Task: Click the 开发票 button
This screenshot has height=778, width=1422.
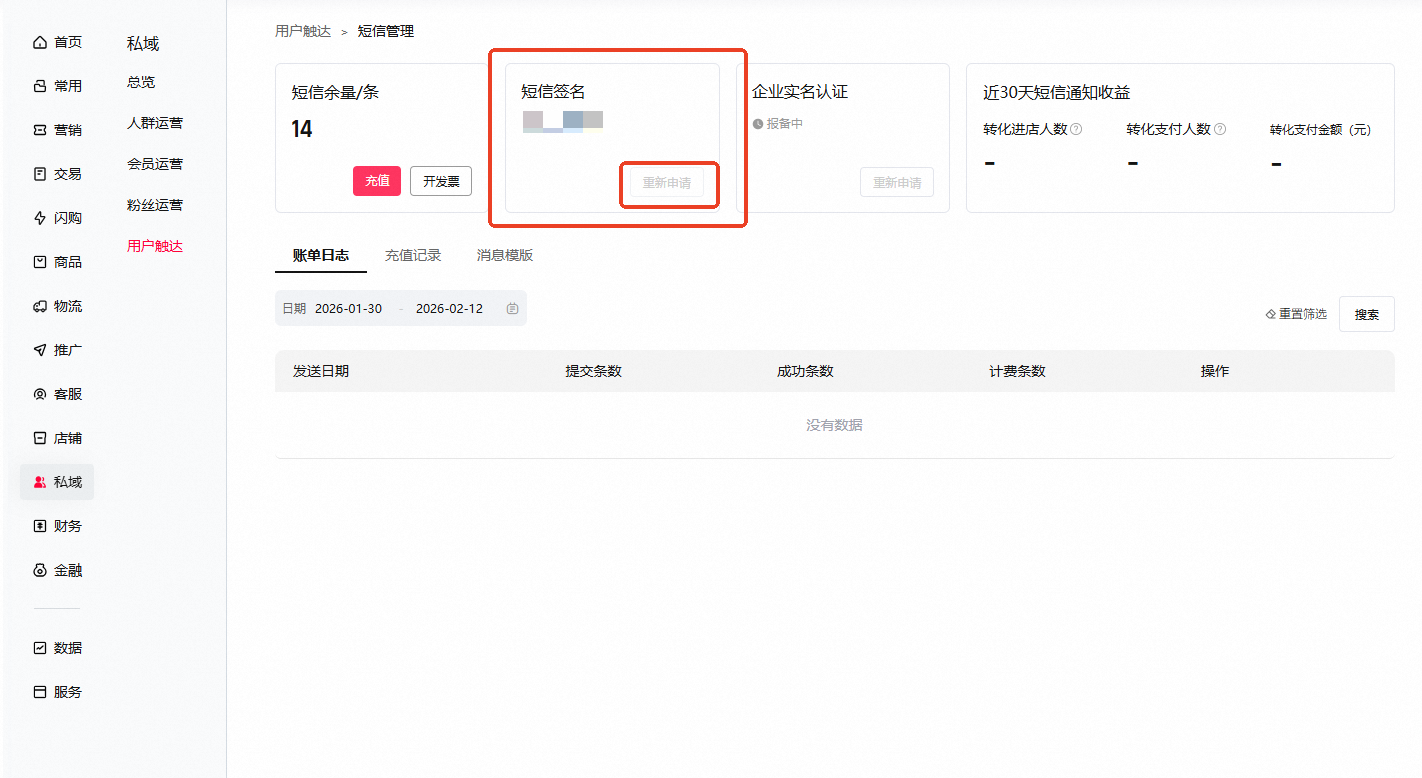Action: (x=441, y=181)
